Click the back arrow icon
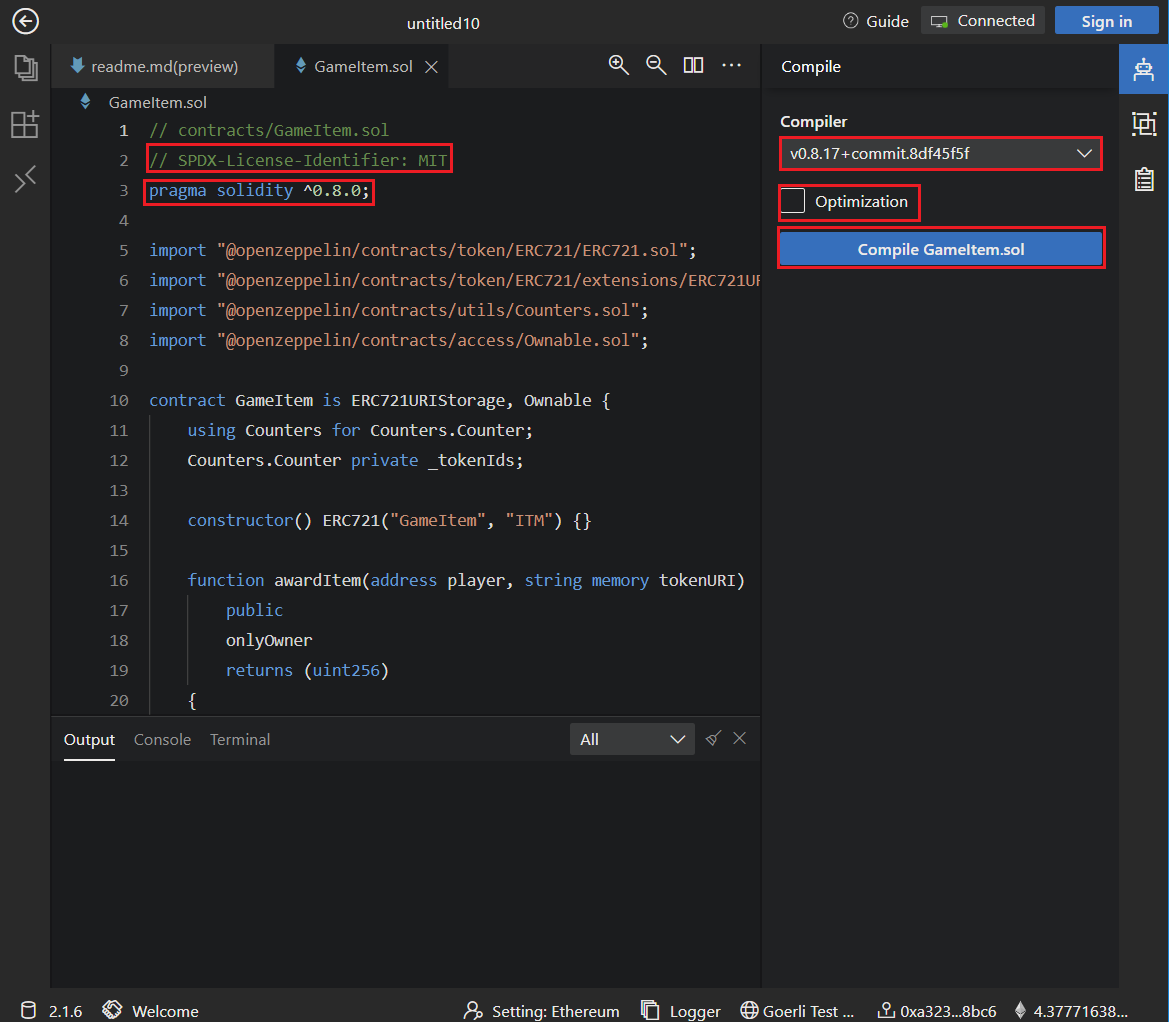Screen dimensions: 1169x1022 coord(25,21)
